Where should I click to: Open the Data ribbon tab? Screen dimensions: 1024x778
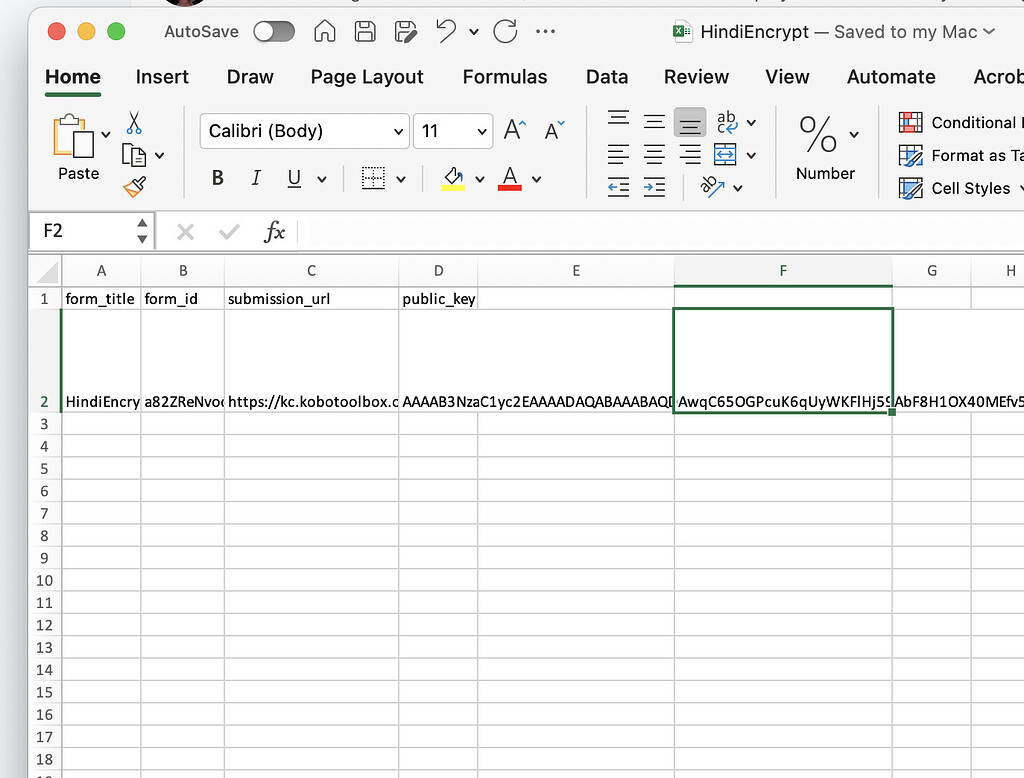pos(606,77)
